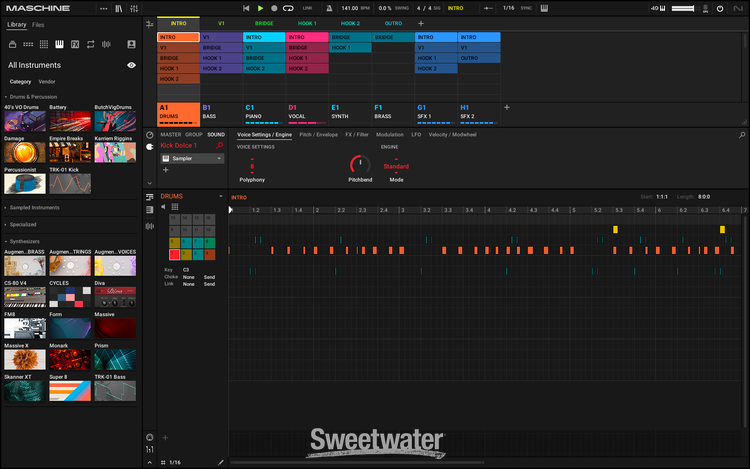Select the FX effects icon in browser
The width and height of the screenshot is (750, 469).
coord(75,44)
